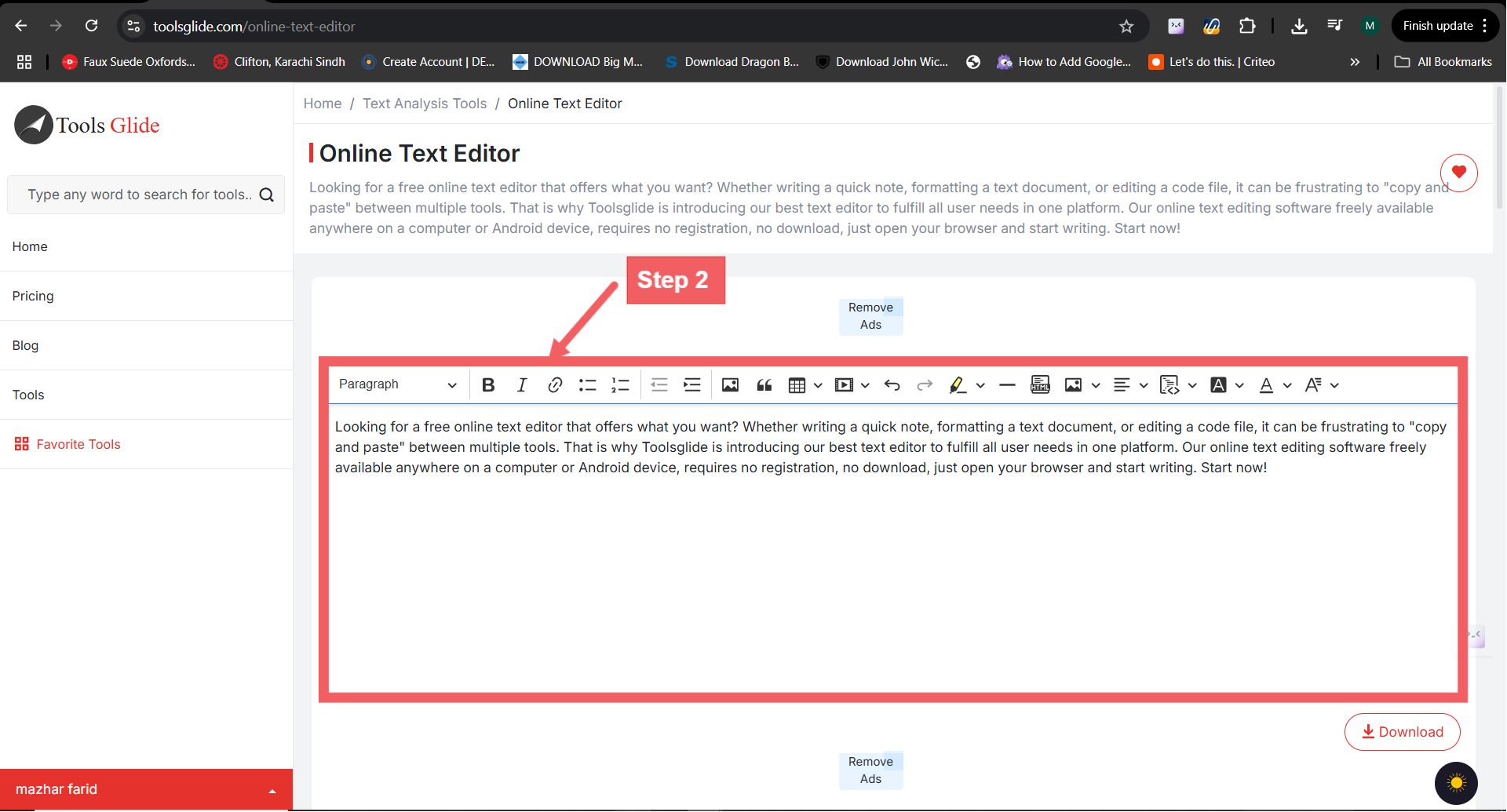
Task: Select the bulleted list icon
Action: 587,384
